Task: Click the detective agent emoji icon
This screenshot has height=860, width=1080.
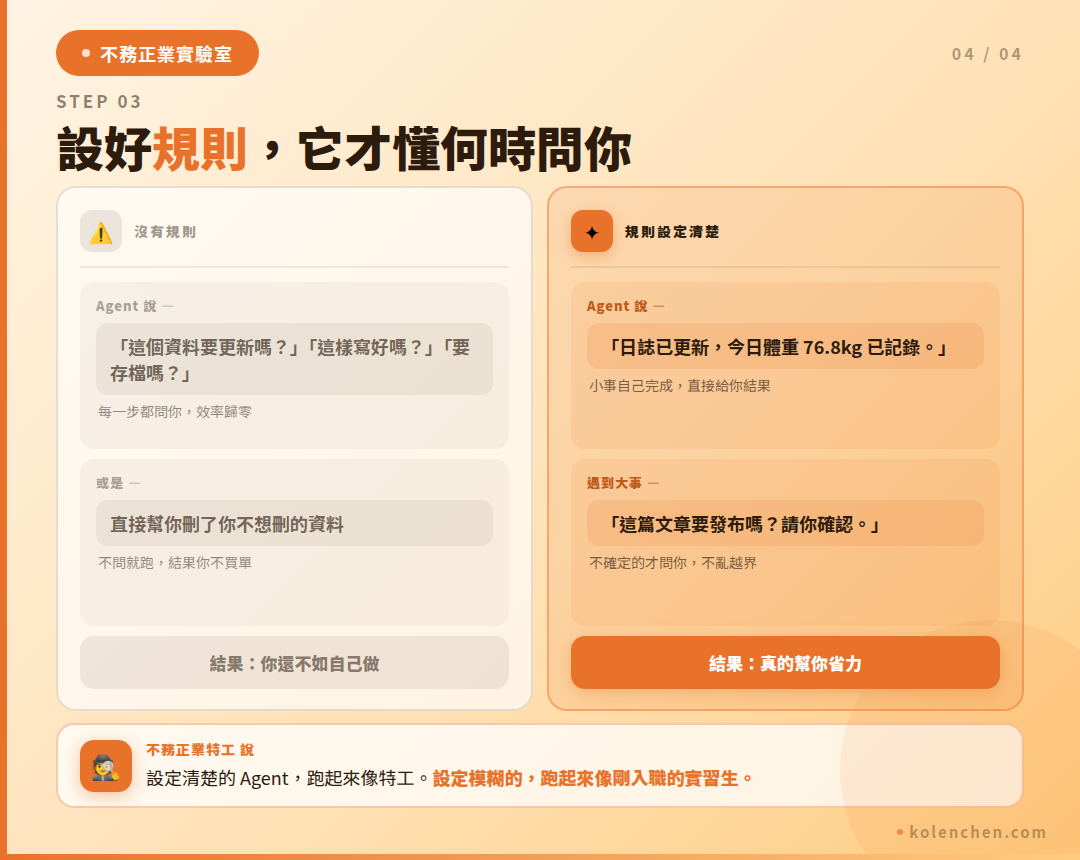Action: point(106,766)
